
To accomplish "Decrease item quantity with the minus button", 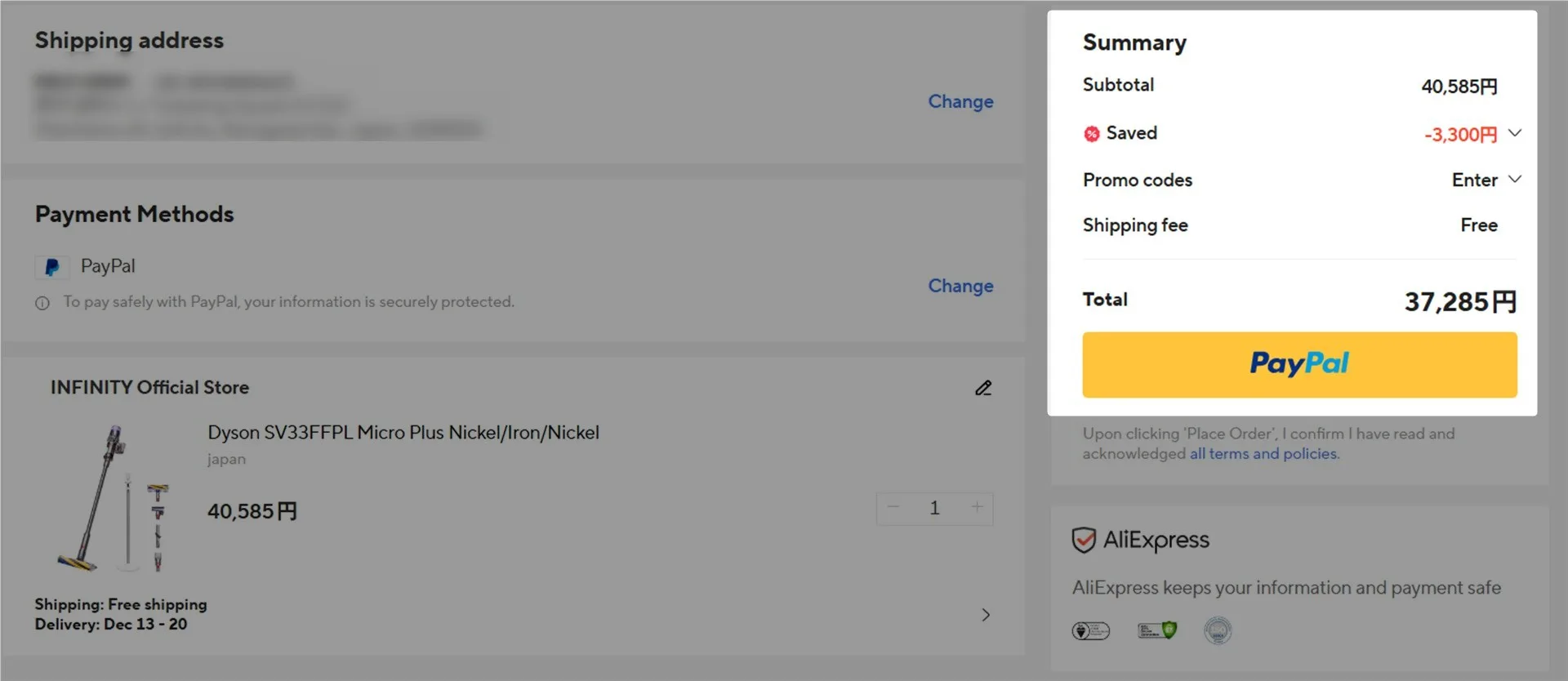I will coord(893,508).
